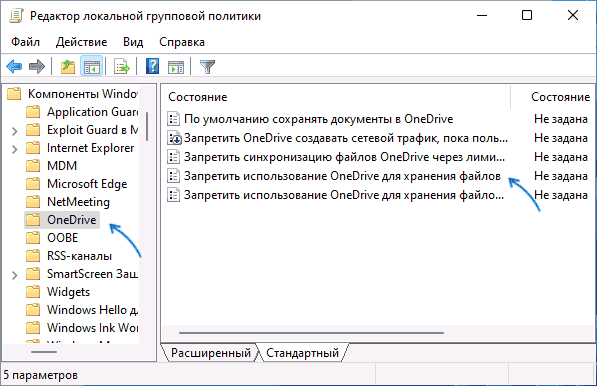Click the tree pane vertical scrollbar

point(147,127)
